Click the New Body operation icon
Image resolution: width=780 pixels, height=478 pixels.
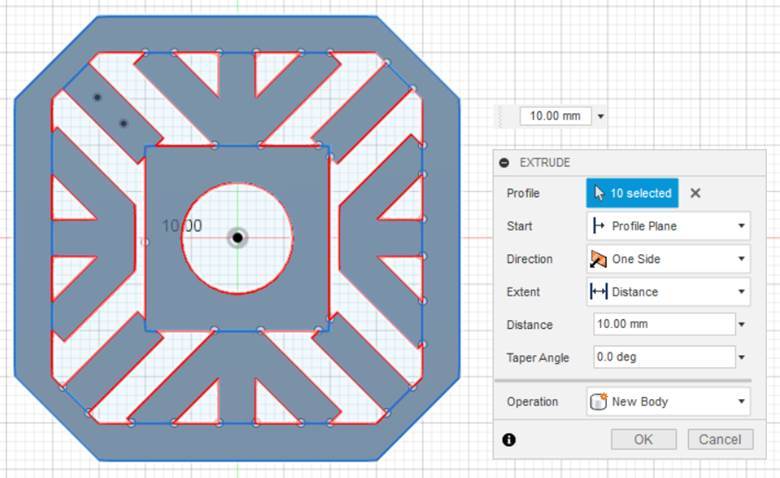click(x=598, y=401)
